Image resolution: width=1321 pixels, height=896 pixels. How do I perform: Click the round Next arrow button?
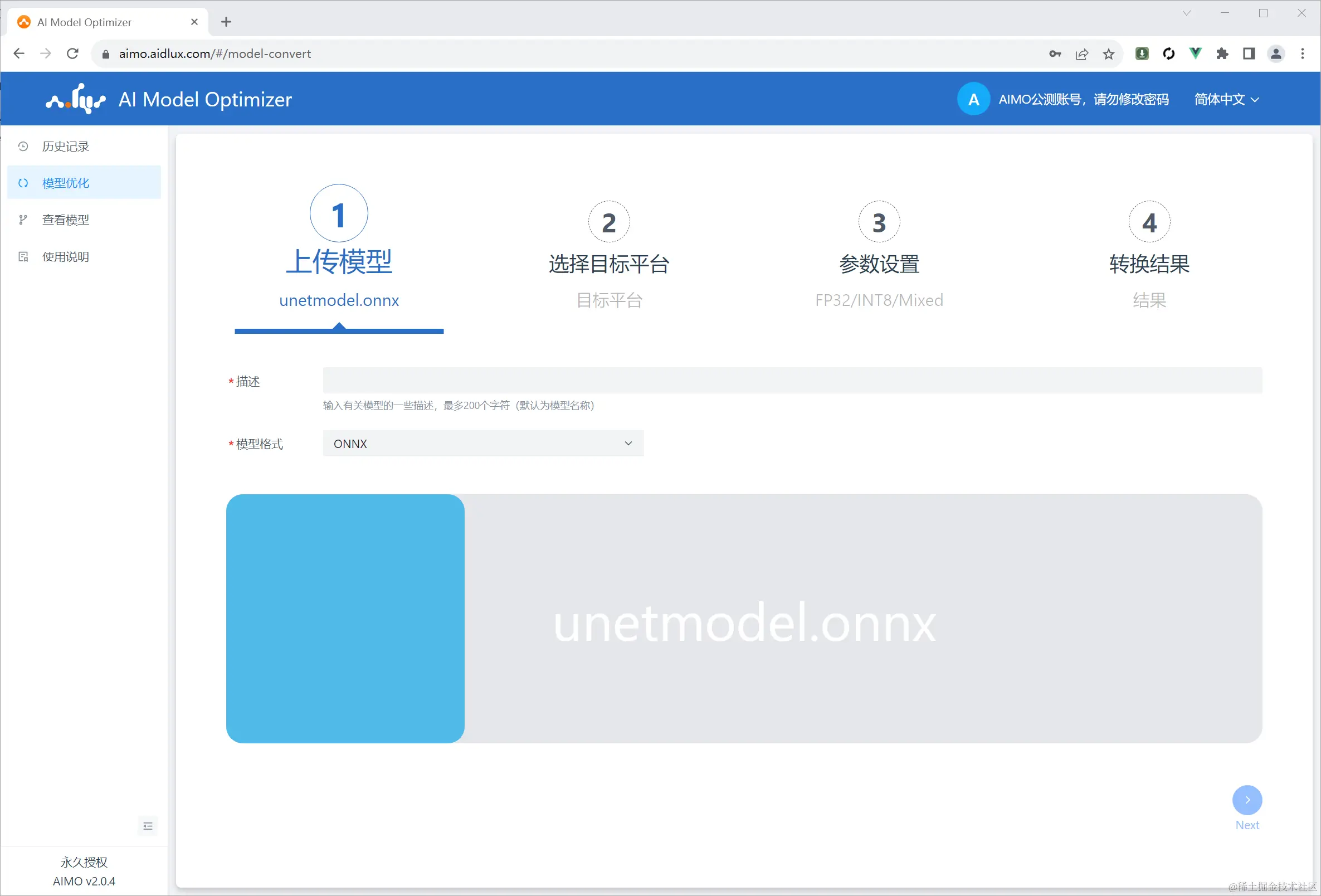tap(1246, 800)
